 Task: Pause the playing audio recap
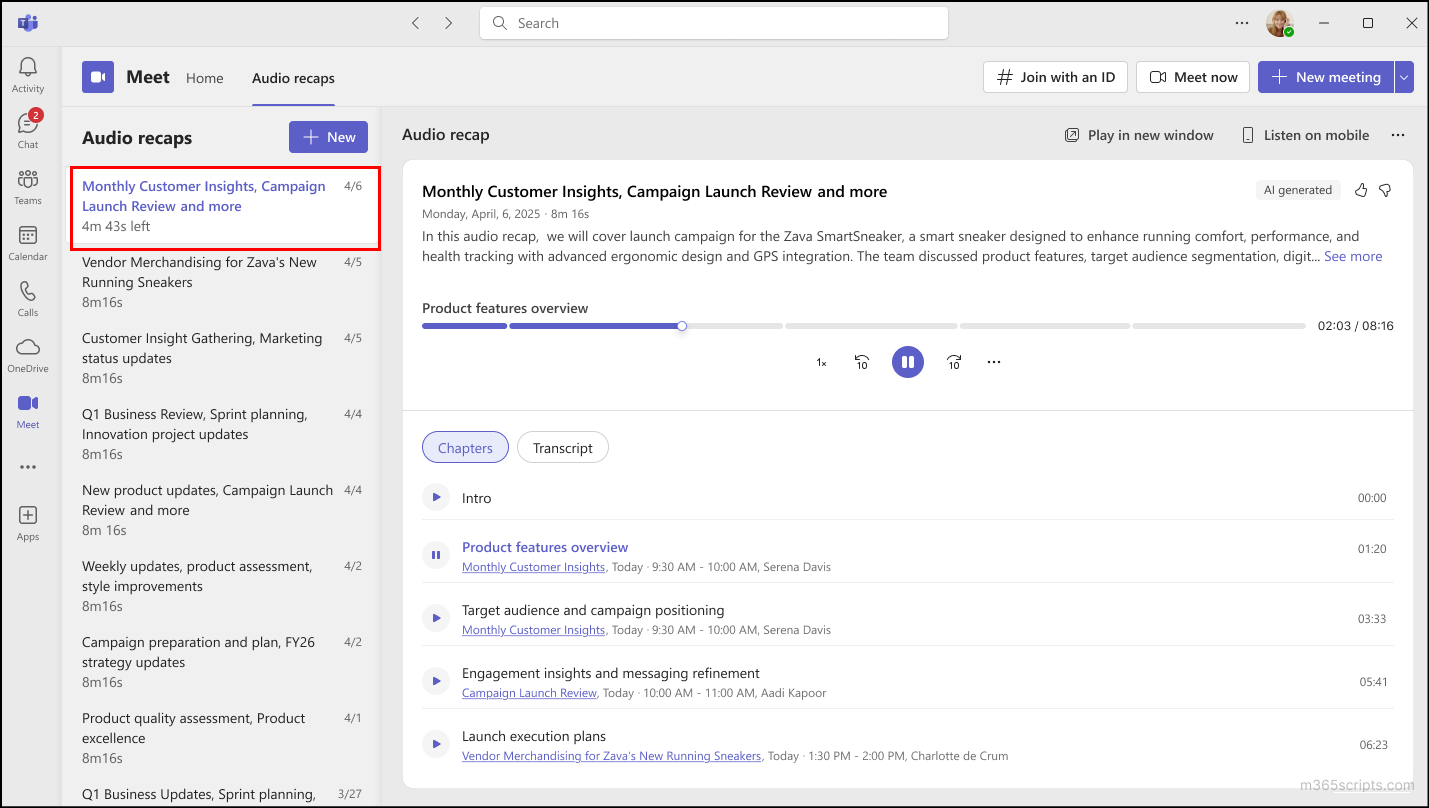[907, 361]
